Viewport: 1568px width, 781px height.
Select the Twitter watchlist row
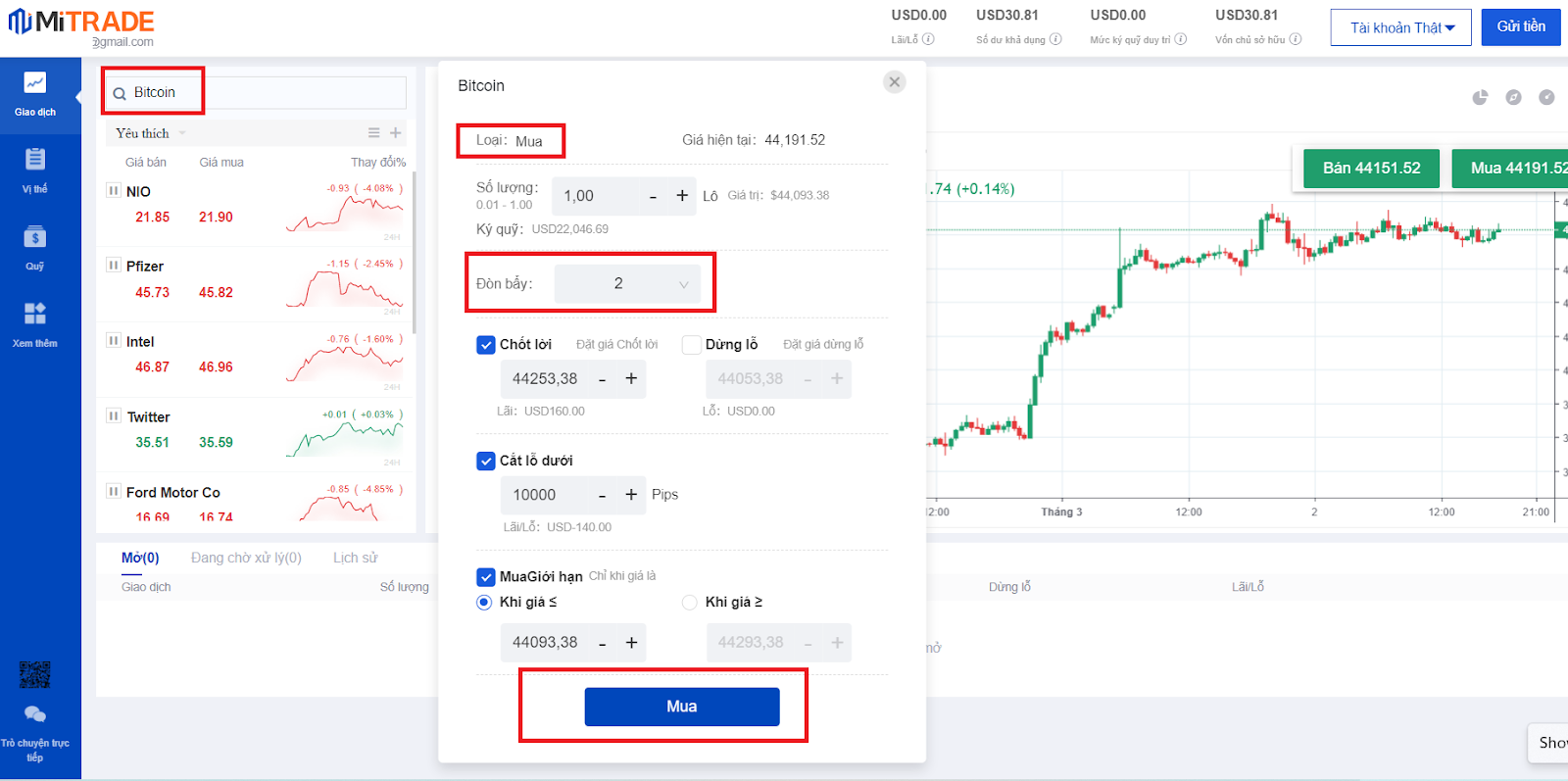click(255, 434)
